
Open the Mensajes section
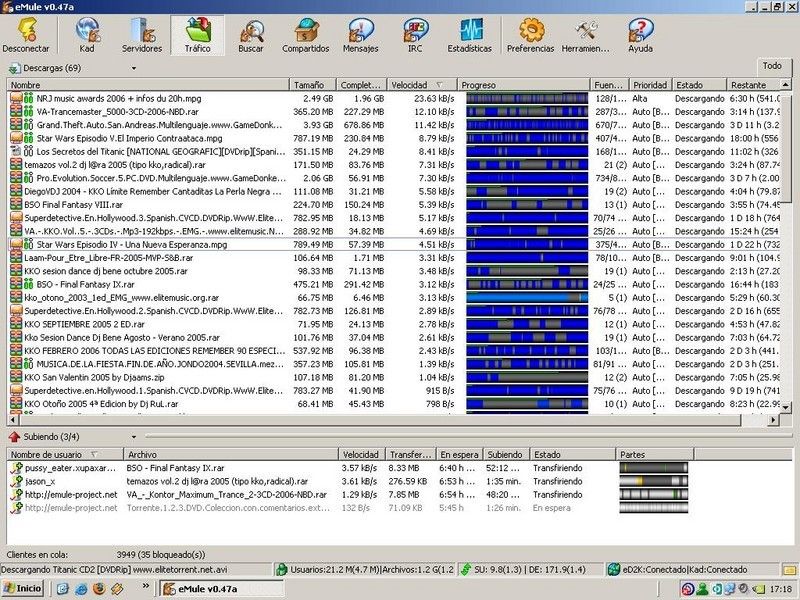tap(361, 35)
